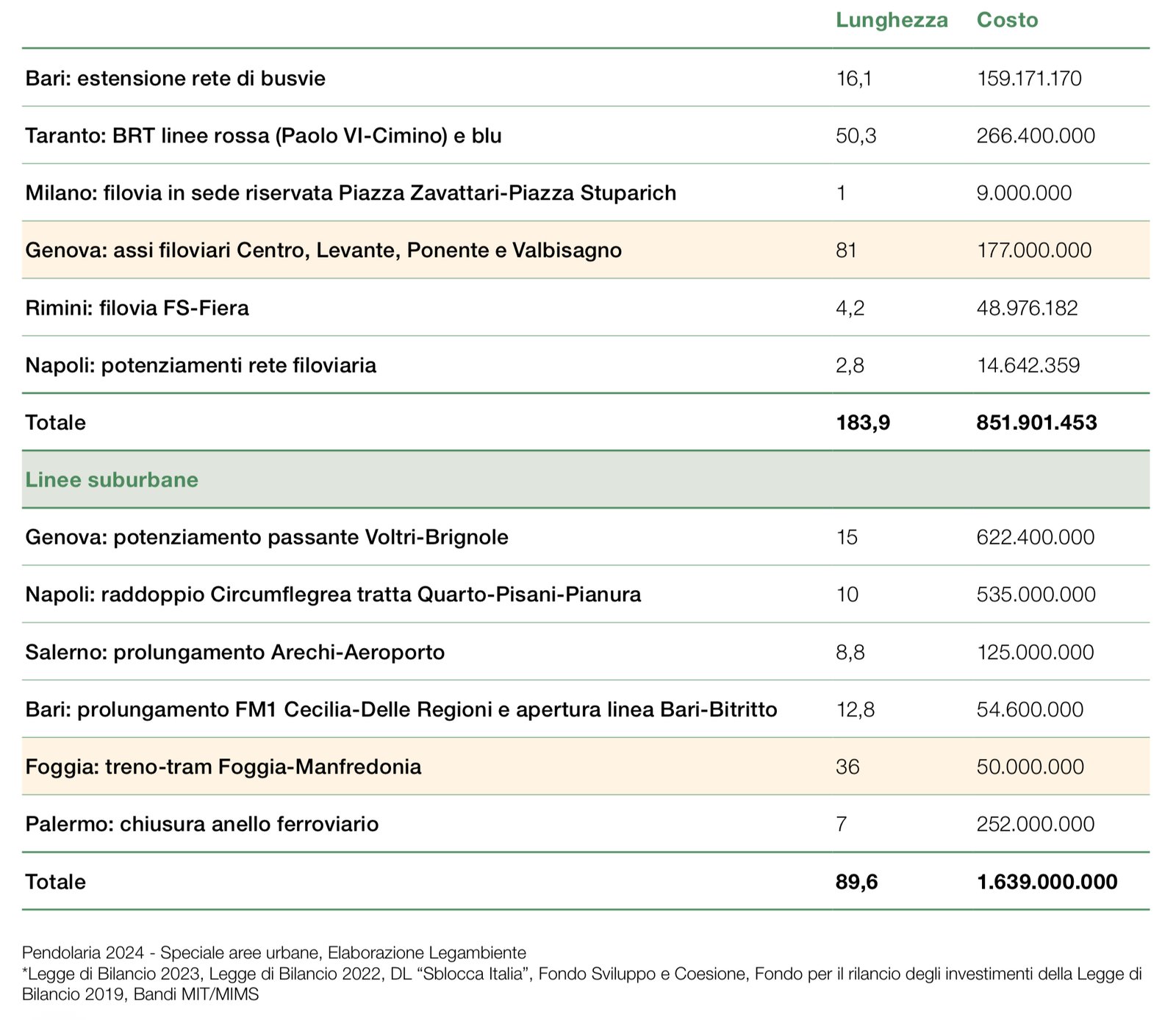Click Bari prolungamento FM1 Cecilia row
Image resolution: width=1176 pixels, height=1020 pixels.
tap(401, 710)
